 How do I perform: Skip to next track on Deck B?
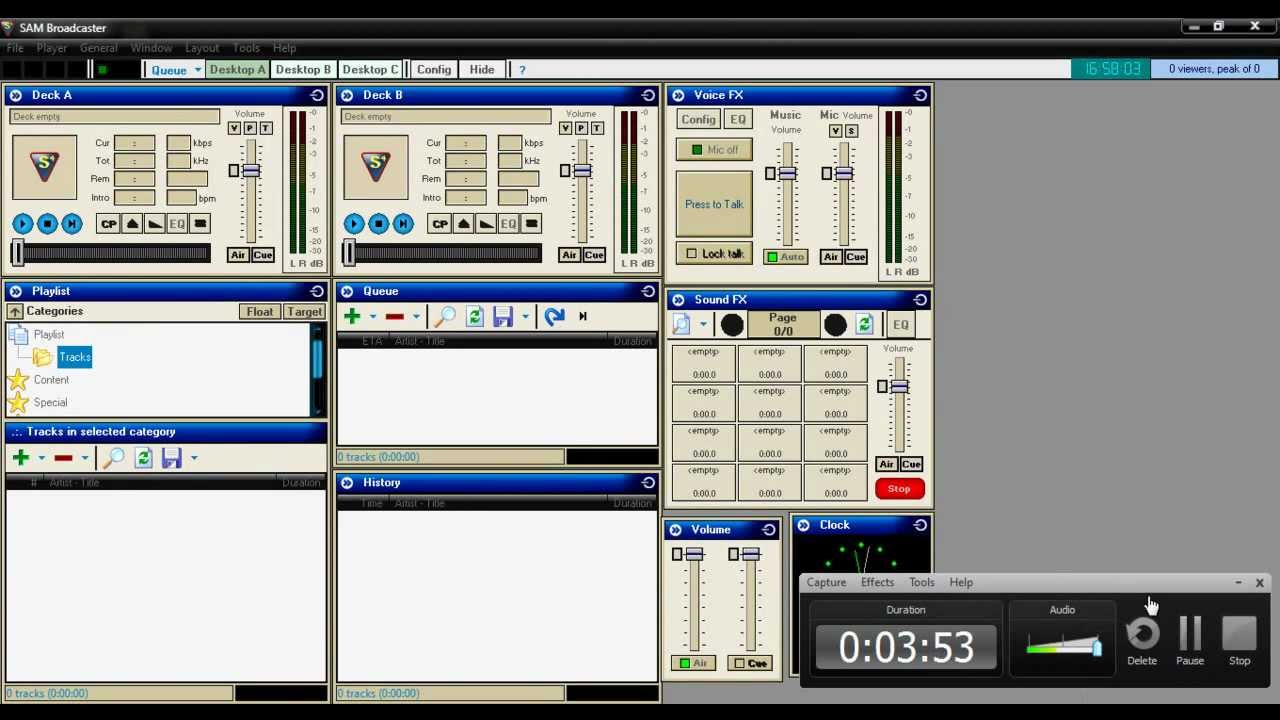(402, 224)
